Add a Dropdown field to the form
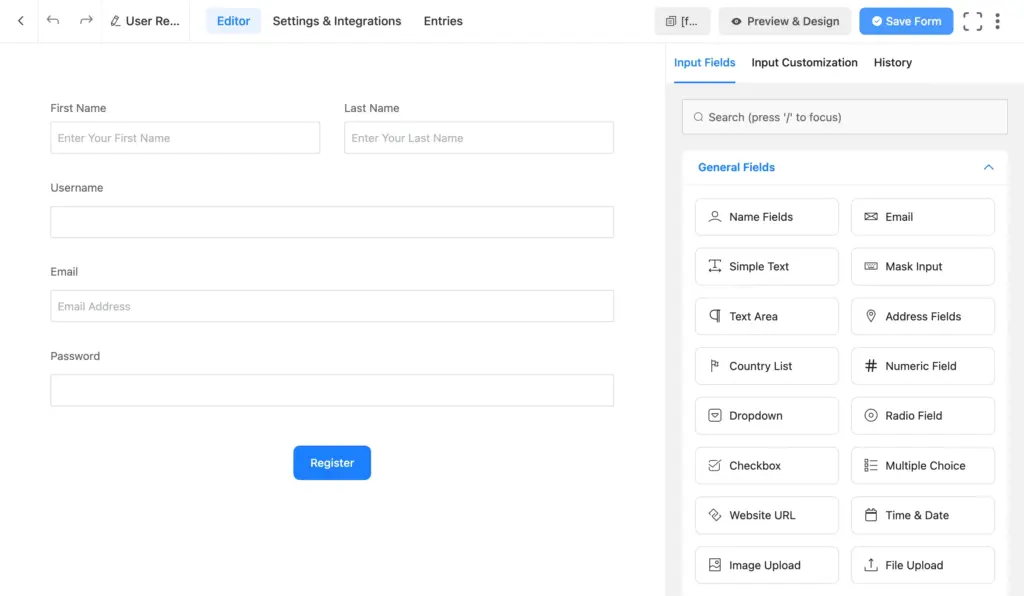Viewport: 1024px width, 596px height. (766, 415)
